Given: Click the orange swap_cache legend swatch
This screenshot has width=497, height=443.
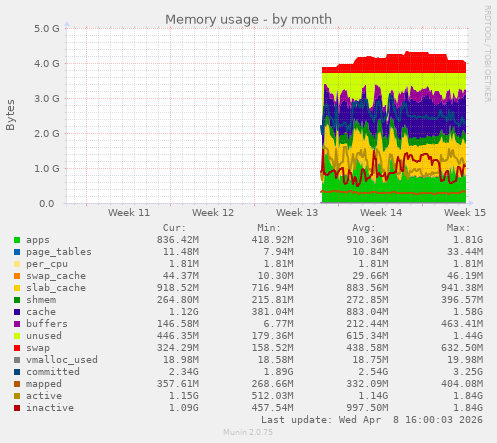Looking at the screenshot, I should 17,276.
